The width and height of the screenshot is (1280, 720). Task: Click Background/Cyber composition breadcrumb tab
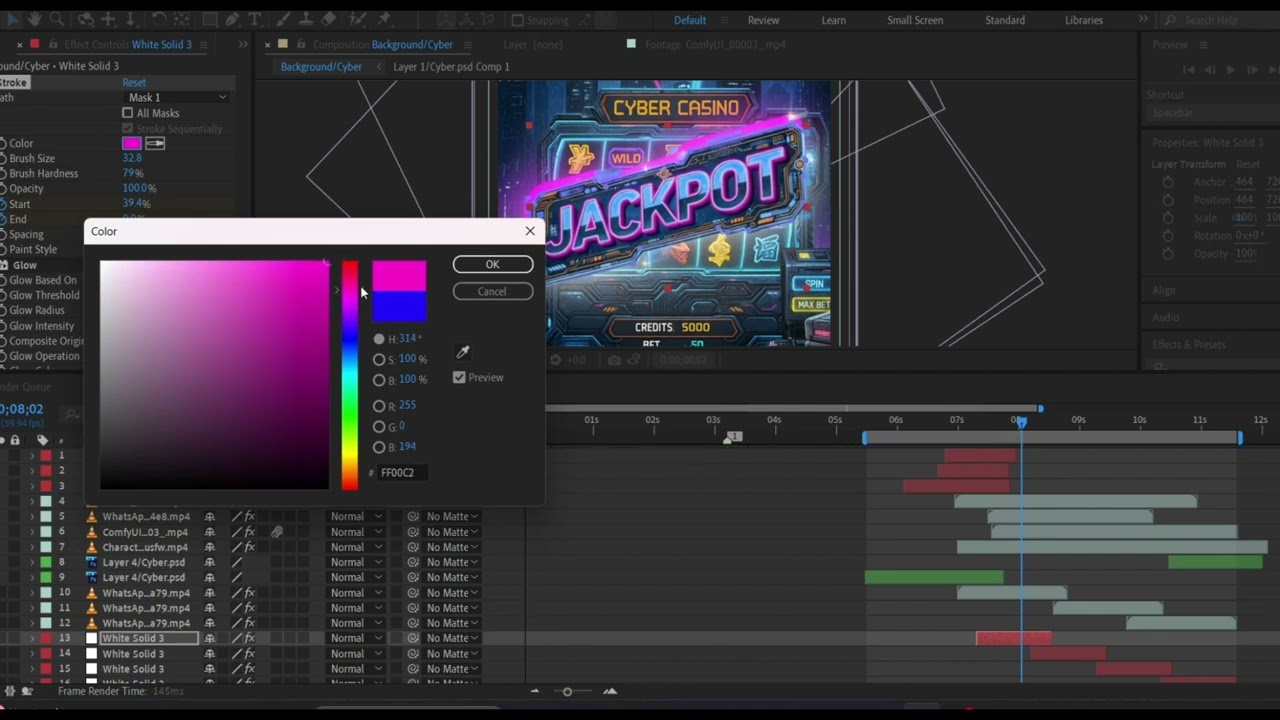(321, 67)
